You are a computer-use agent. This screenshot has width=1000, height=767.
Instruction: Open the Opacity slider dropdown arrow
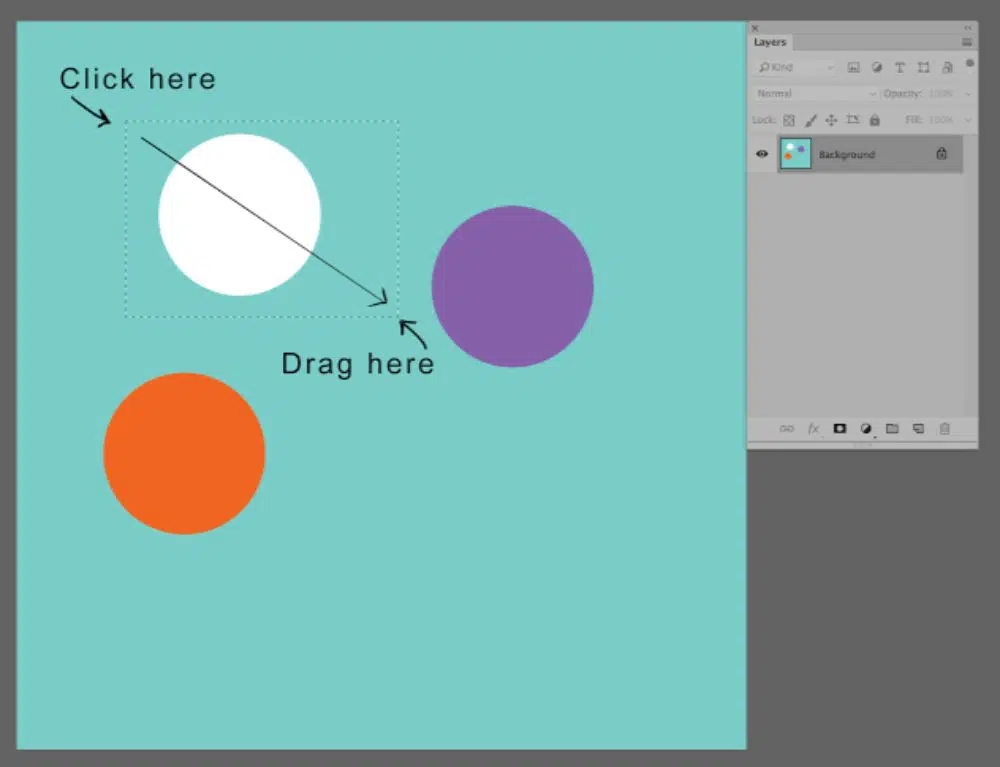pyautogui.click(x=968, y=94)
